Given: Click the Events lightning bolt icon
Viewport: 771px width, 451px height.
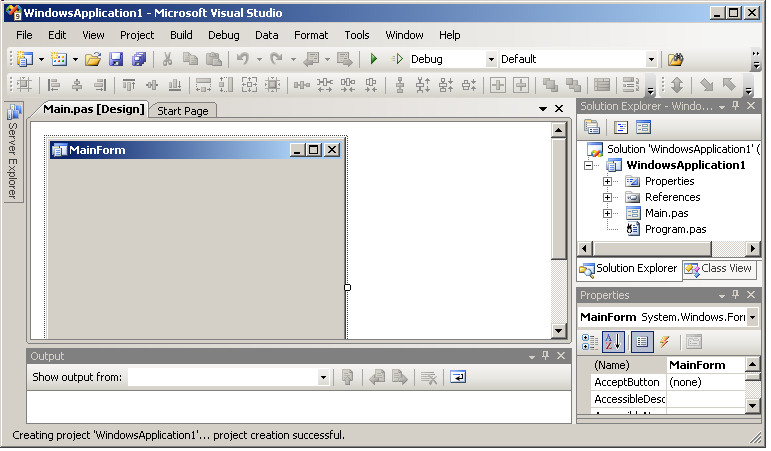Looking at the screenshot, I should coord(664,342).
